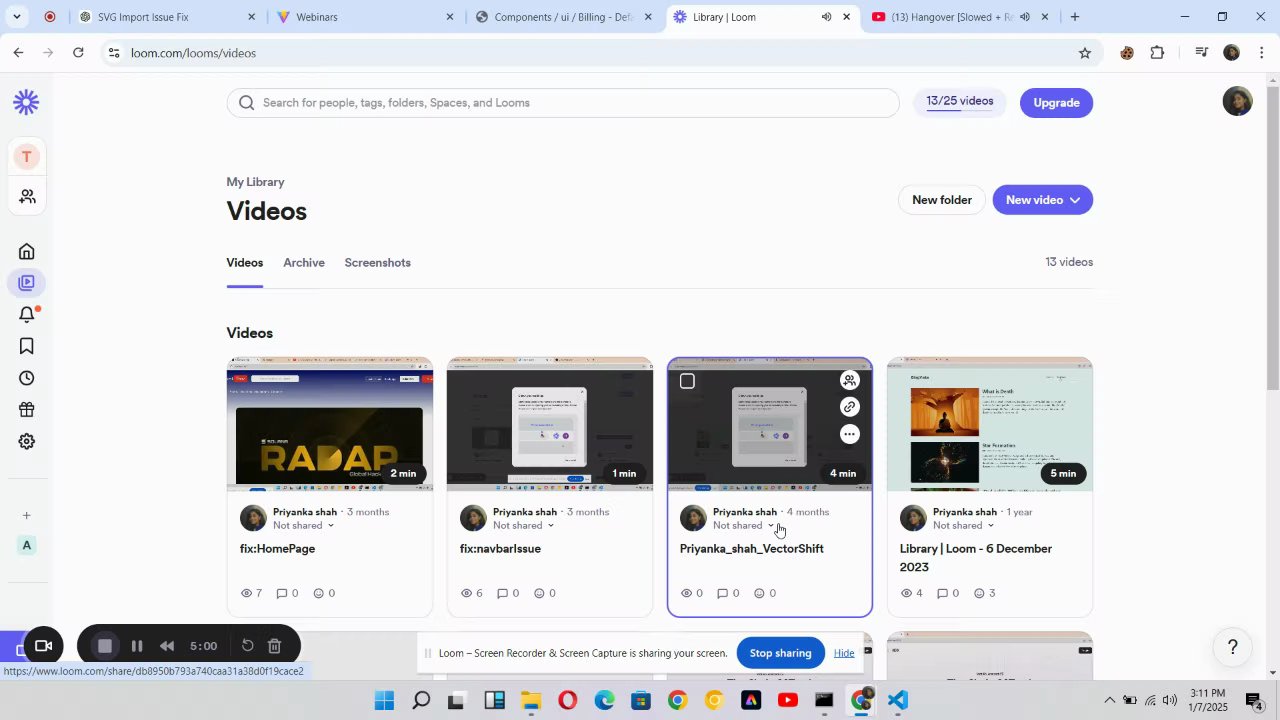The height and width of the screenshot is (720, 1280).
Task: Mute the Hangover YouTube tab audio
Action: [1024, 17]
